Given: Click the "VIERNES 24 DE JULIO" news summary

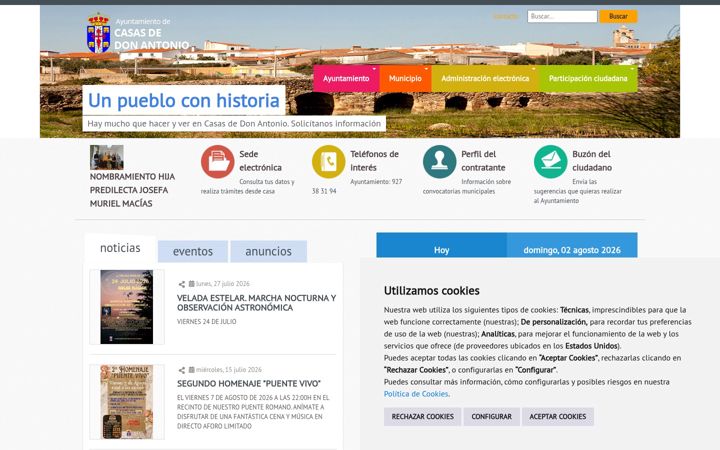Looking at the screenshot, I should coord(207,321).
